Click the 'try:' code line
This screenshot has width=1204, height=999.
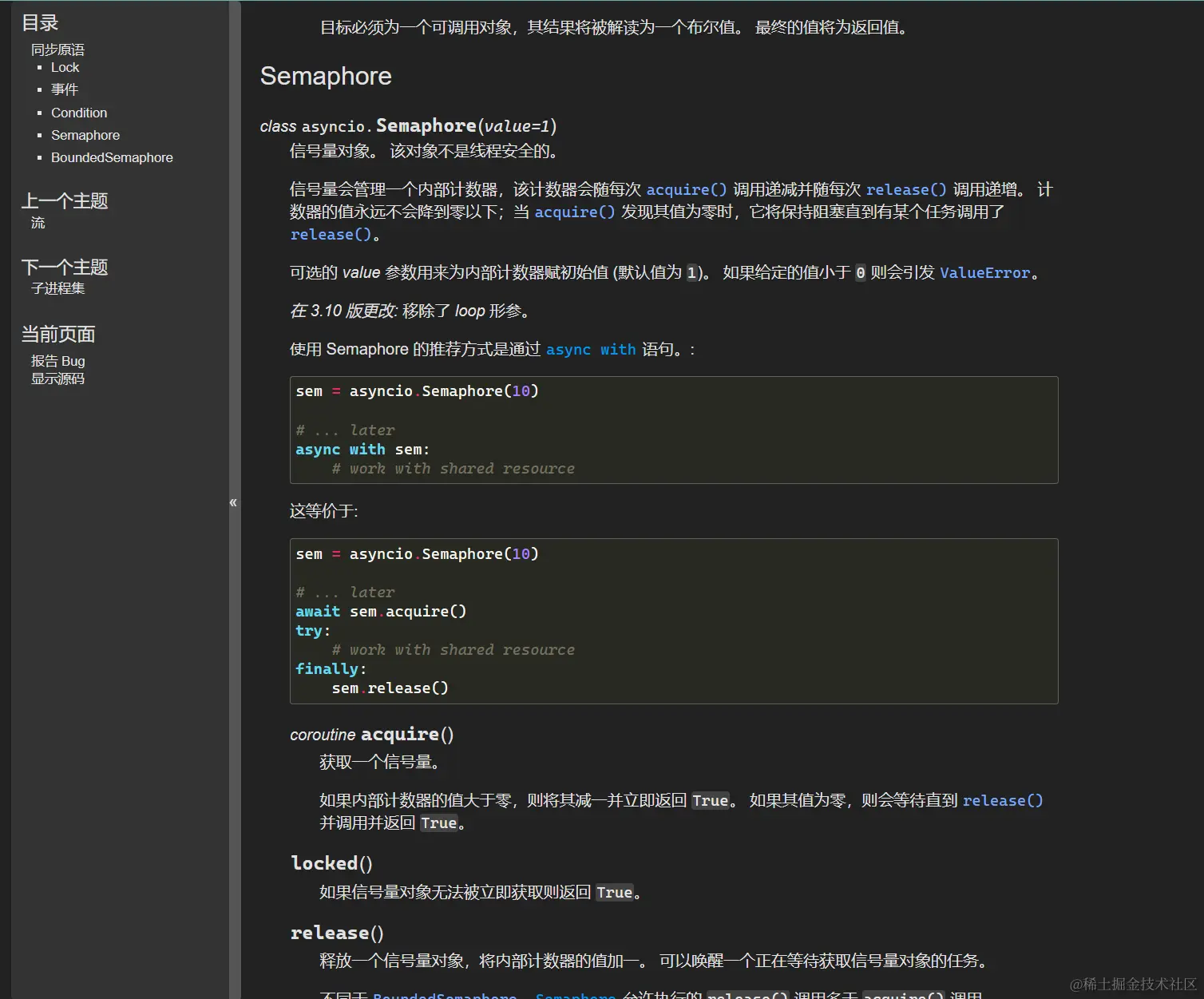pyautogui.click(x=313, y=631)
